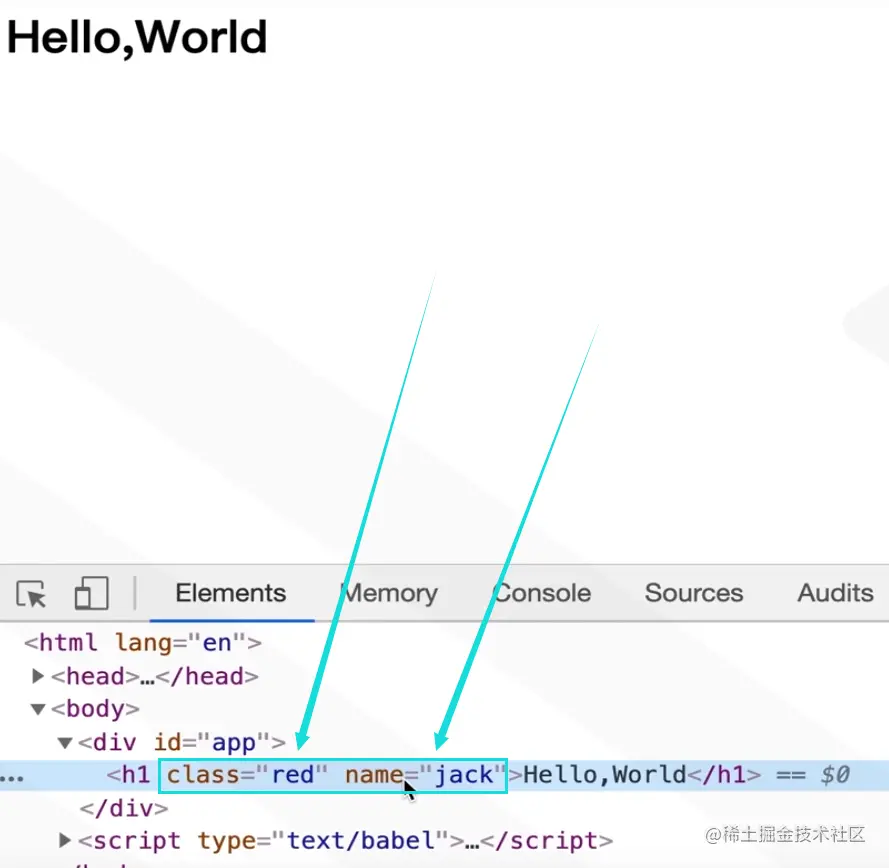The image size is (889, 868).
Task: Click the lang attribute value "en"
Action: point(217,643)
